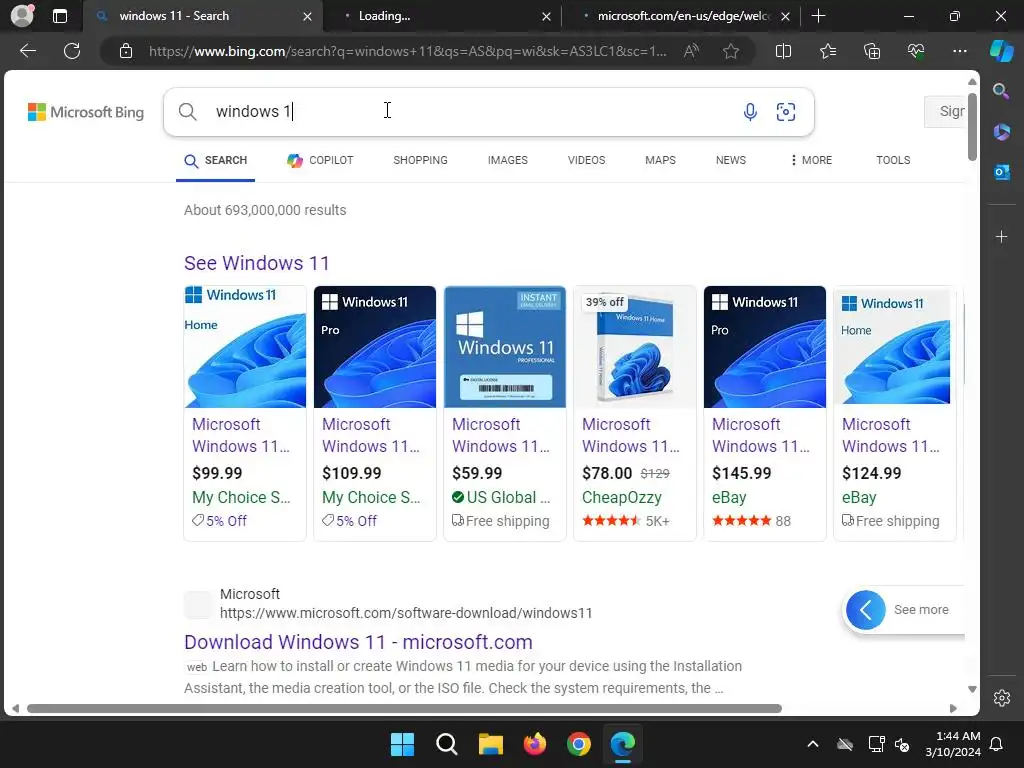This screenshot has height=768, width=1024.
Task: Click the horizontal page scrollbar thumb
Action: pyautogui.click(x=404, y=709)
